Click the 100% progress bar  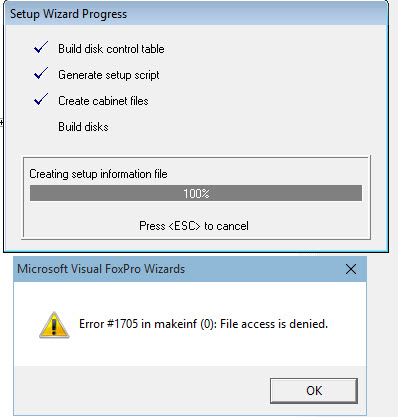[196, 193]
